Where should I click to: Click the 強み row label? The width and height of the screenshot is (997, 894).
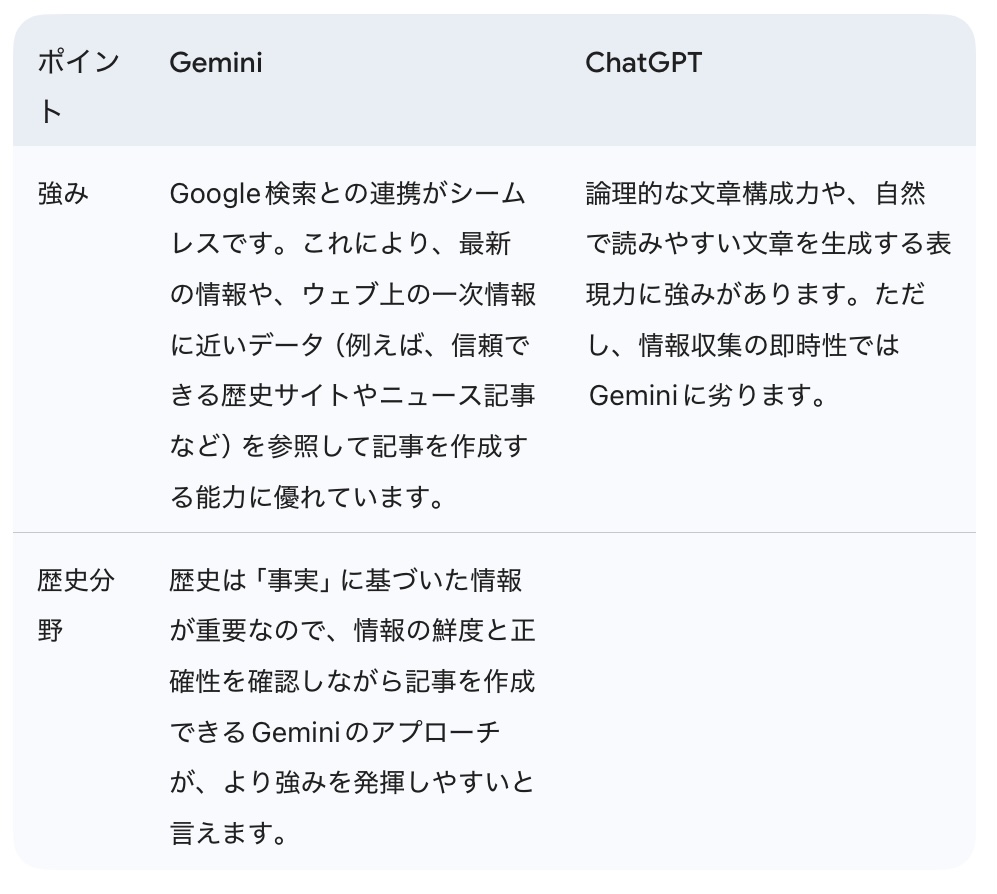click(x=63, y=193)
